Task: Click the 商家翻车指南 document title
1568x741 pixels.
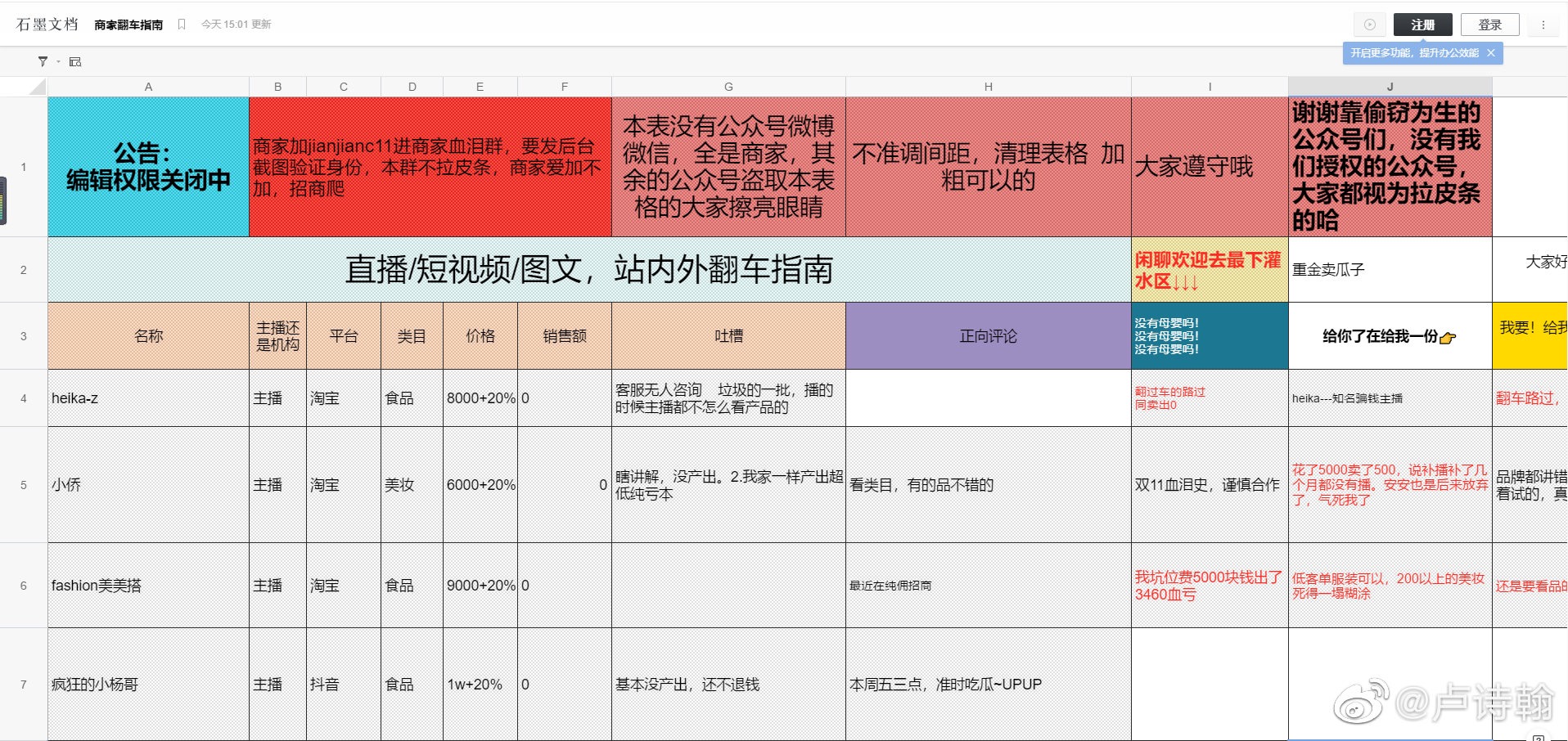Action: [128, 25]
